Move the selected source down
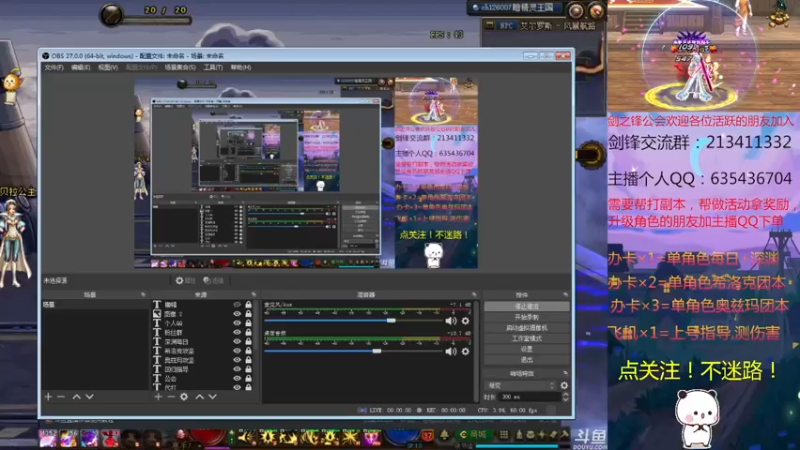 (212, 396)
